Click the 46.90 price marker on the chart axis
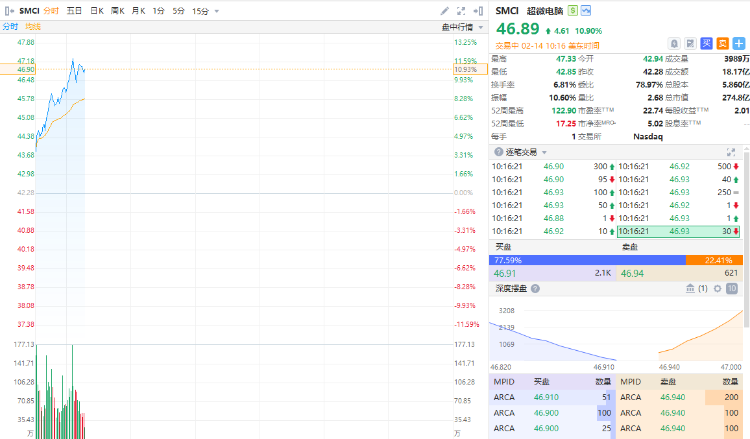750x439 pixels. [x=18, y=69]
